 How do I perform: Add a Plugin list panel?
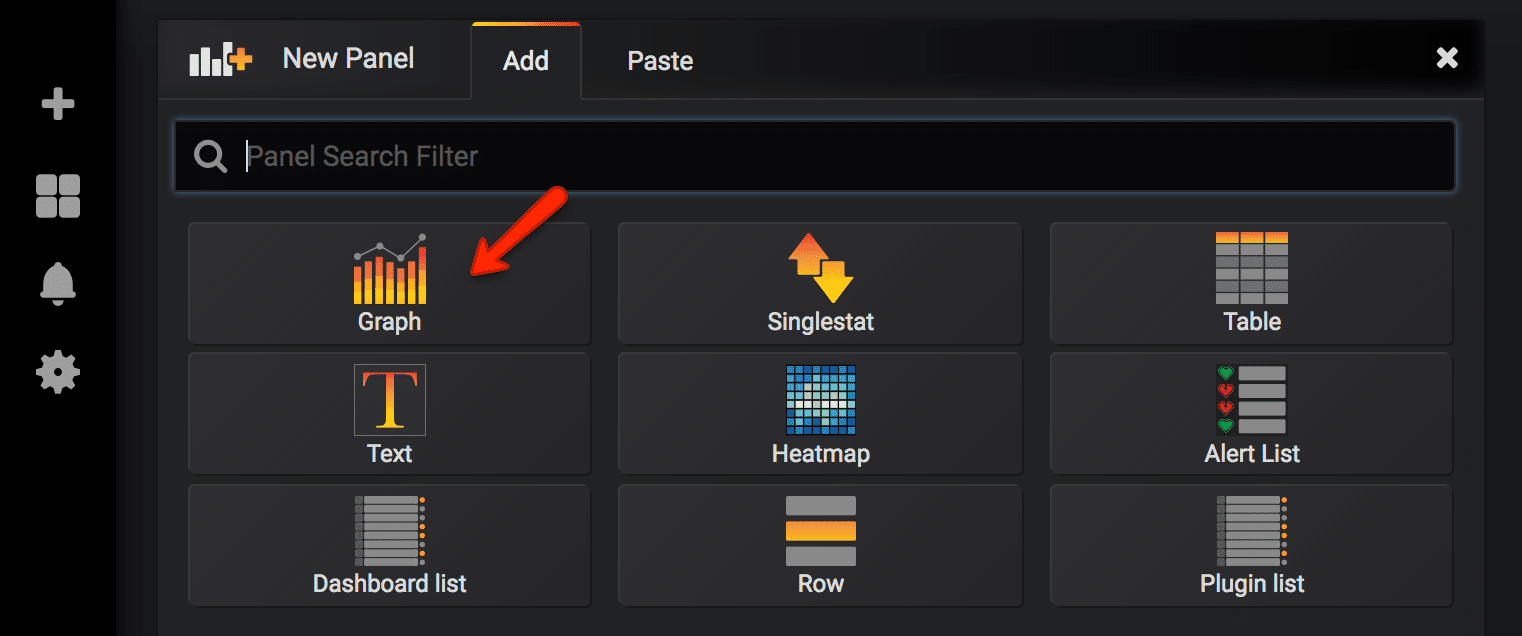[1250, 545]
